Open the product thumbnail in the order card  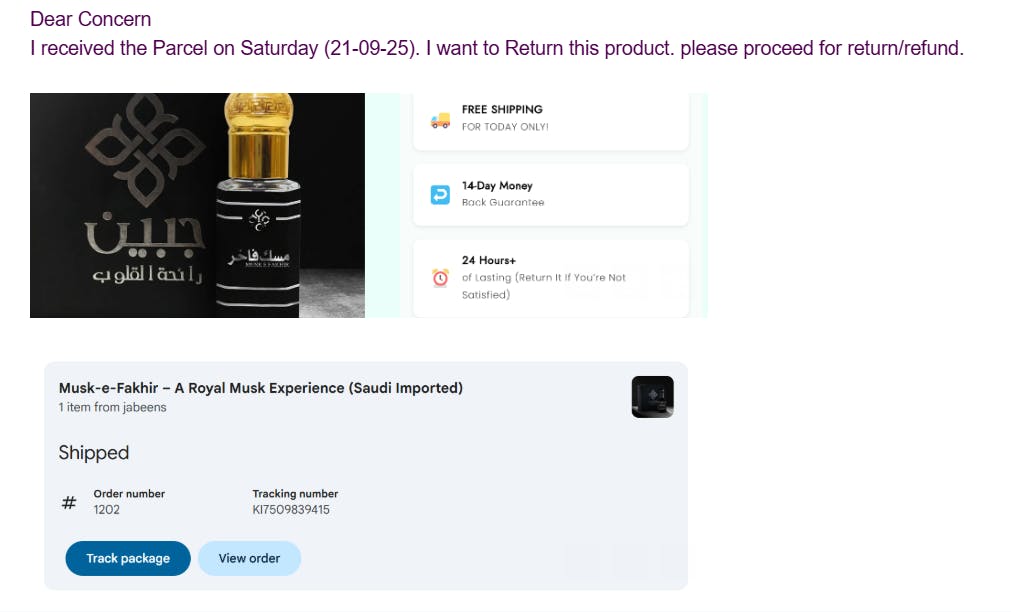[652, 397]
